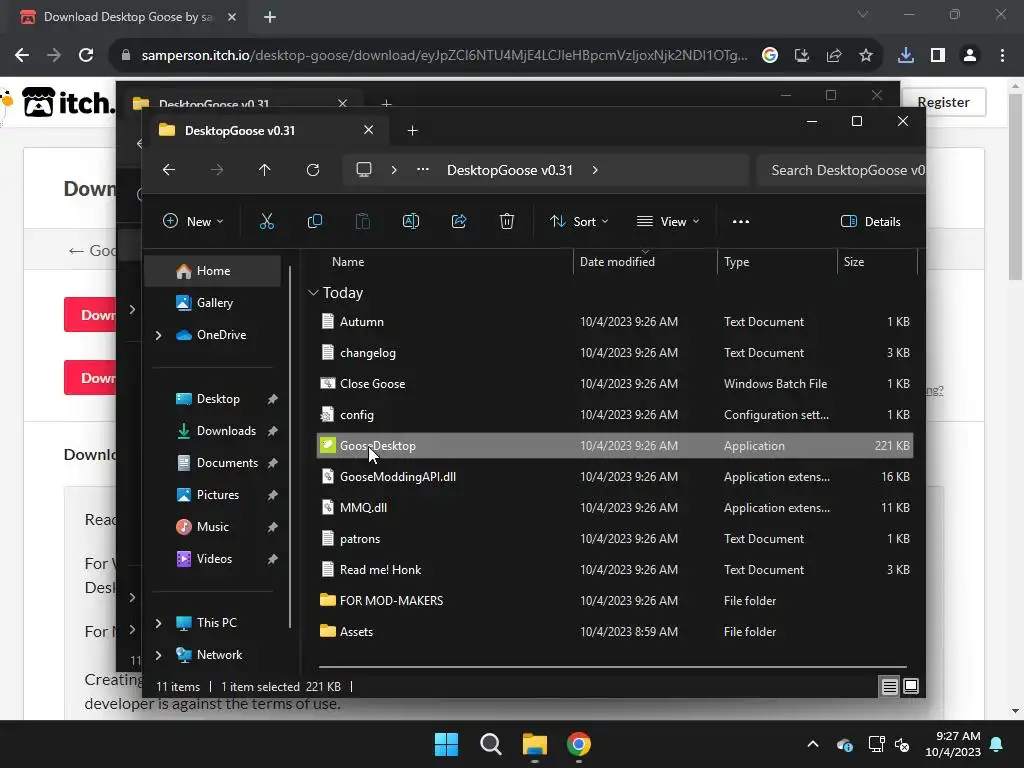
Task: Bookmark this page with the star icon
Action: [866, 56]
